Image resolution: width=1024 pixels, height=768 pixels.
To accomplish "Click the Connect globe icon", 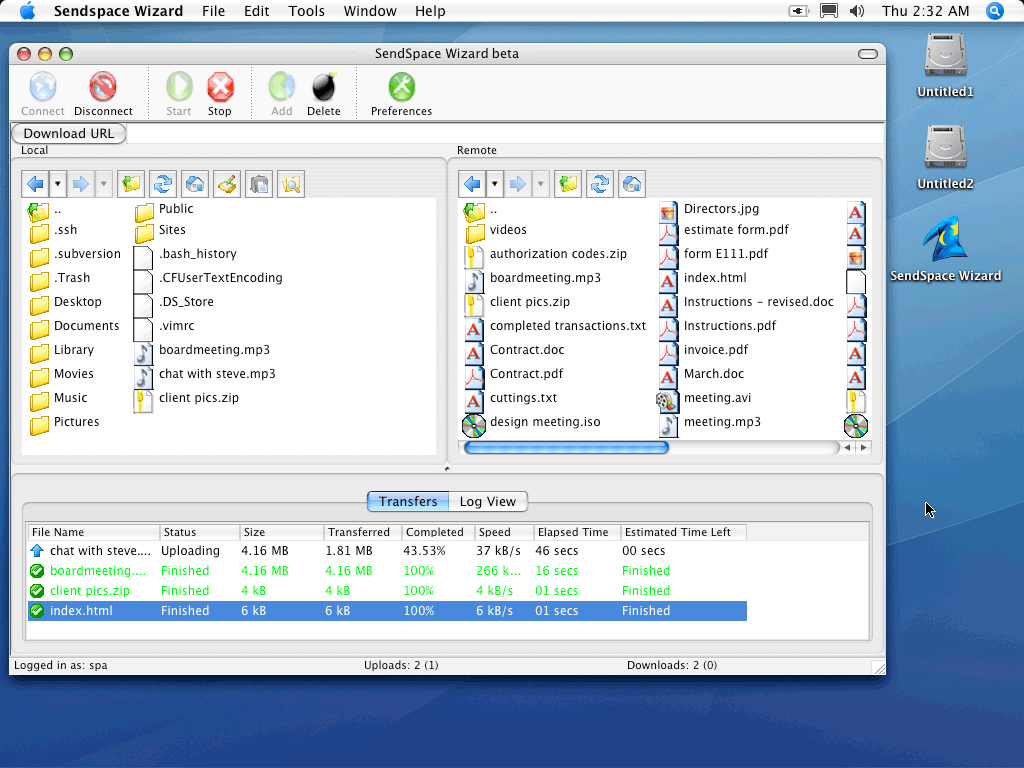I will pyautogui.click(x=43, y=87).
